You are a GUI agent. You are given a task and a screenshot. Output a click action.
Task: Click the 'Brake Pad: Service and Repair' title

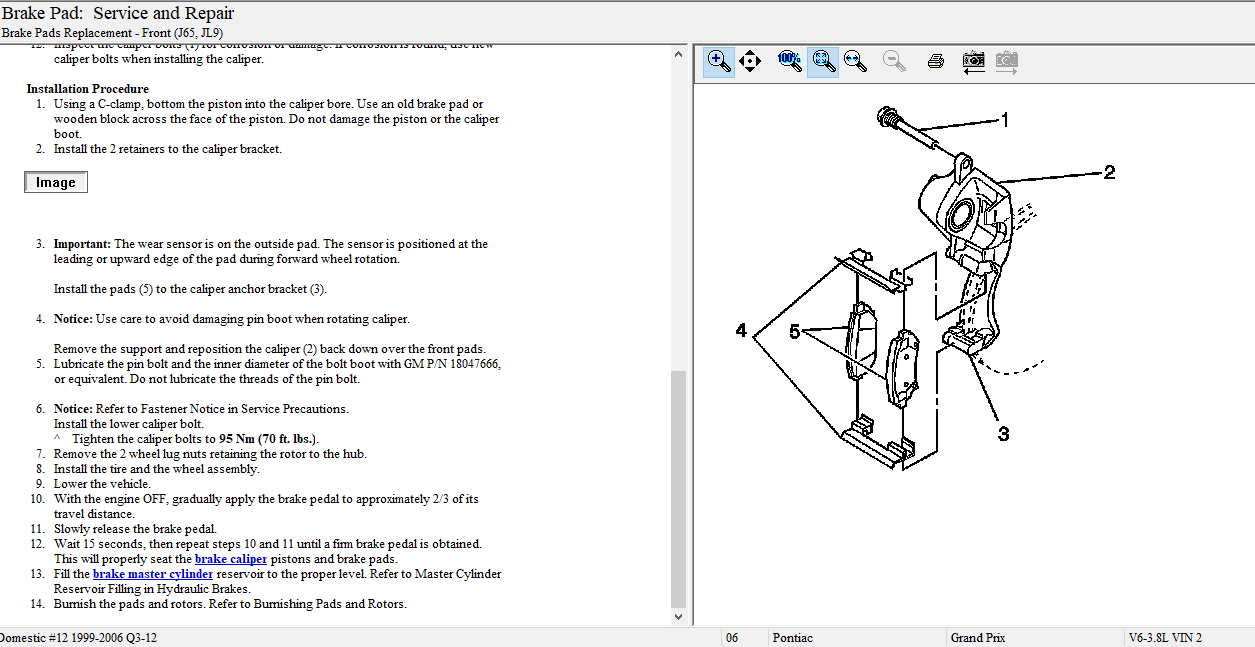click(x=118, y=13)
